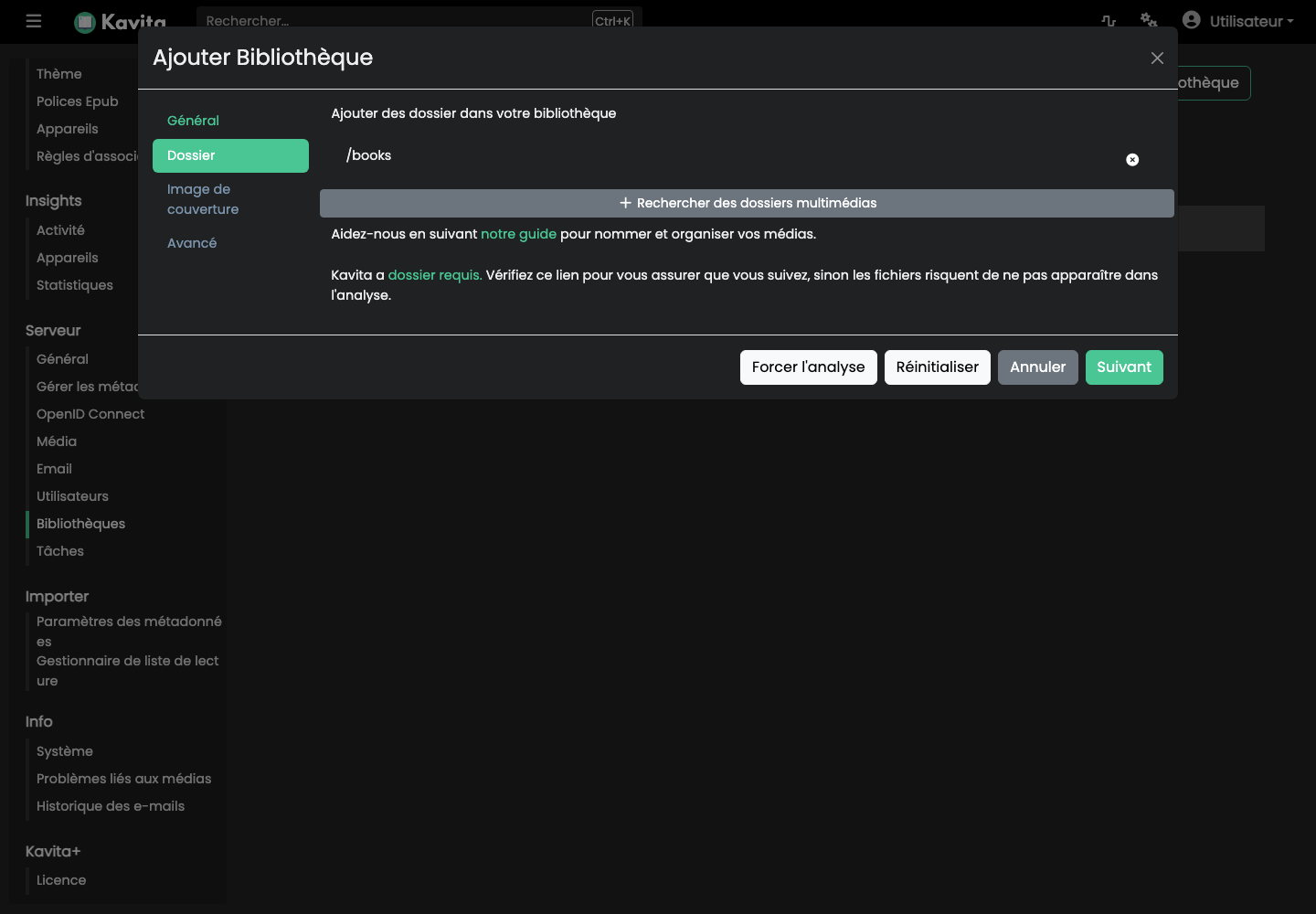
Task: Open Gestionnaire de liste de lecture
Action: click(128, 671)
